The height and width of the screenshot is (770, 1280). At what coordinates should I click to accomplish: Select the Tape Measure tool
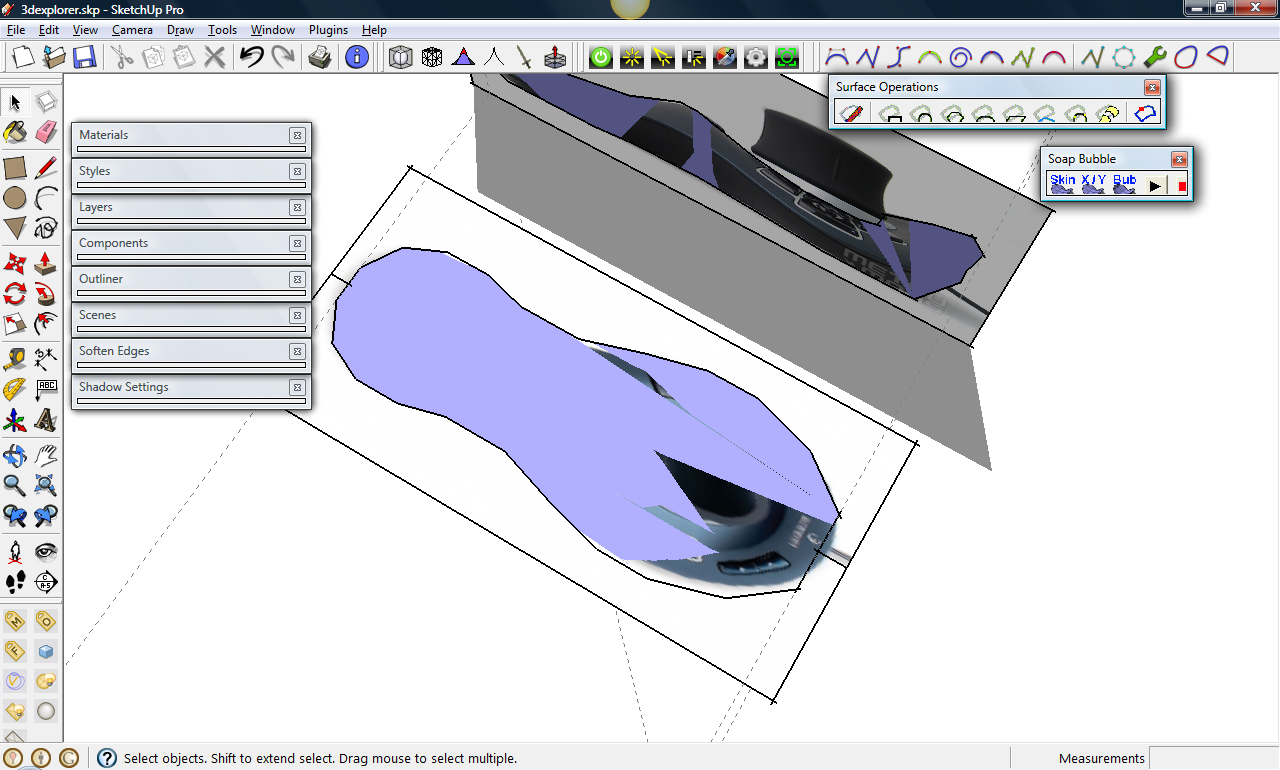pos(15,358)
